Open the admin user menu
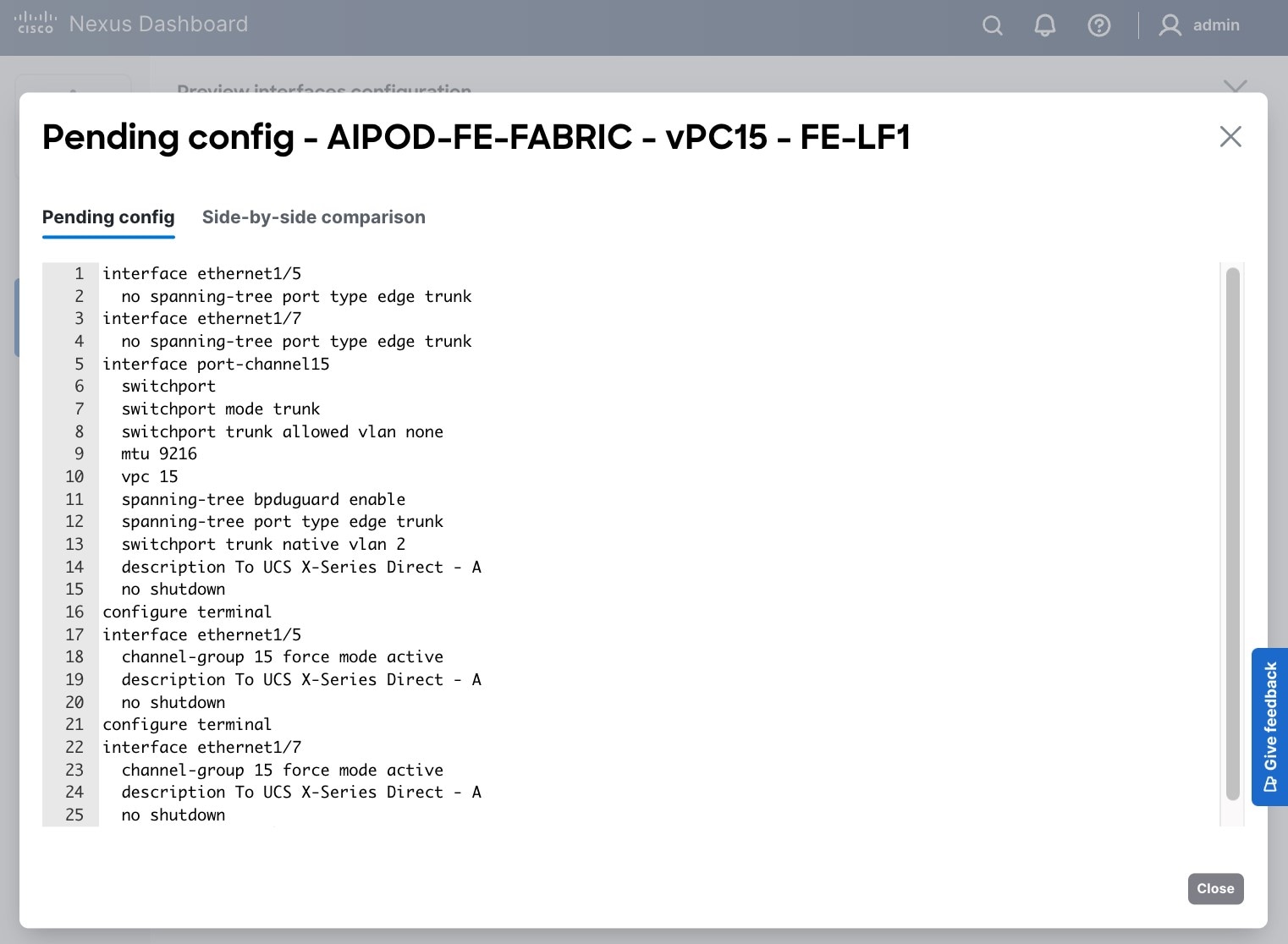The height and width of the screenshot is (944, 1288). (x=1199, y=25)
